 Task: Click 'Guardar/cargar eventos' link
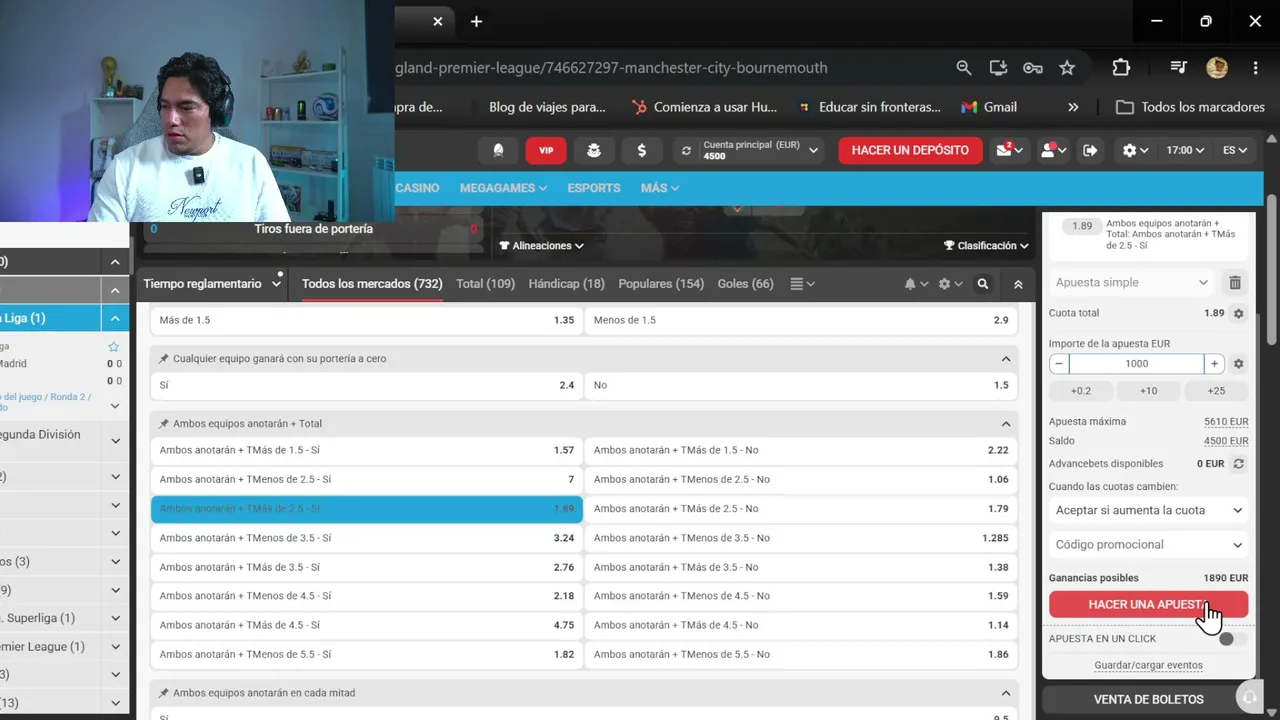(1148, 666)
